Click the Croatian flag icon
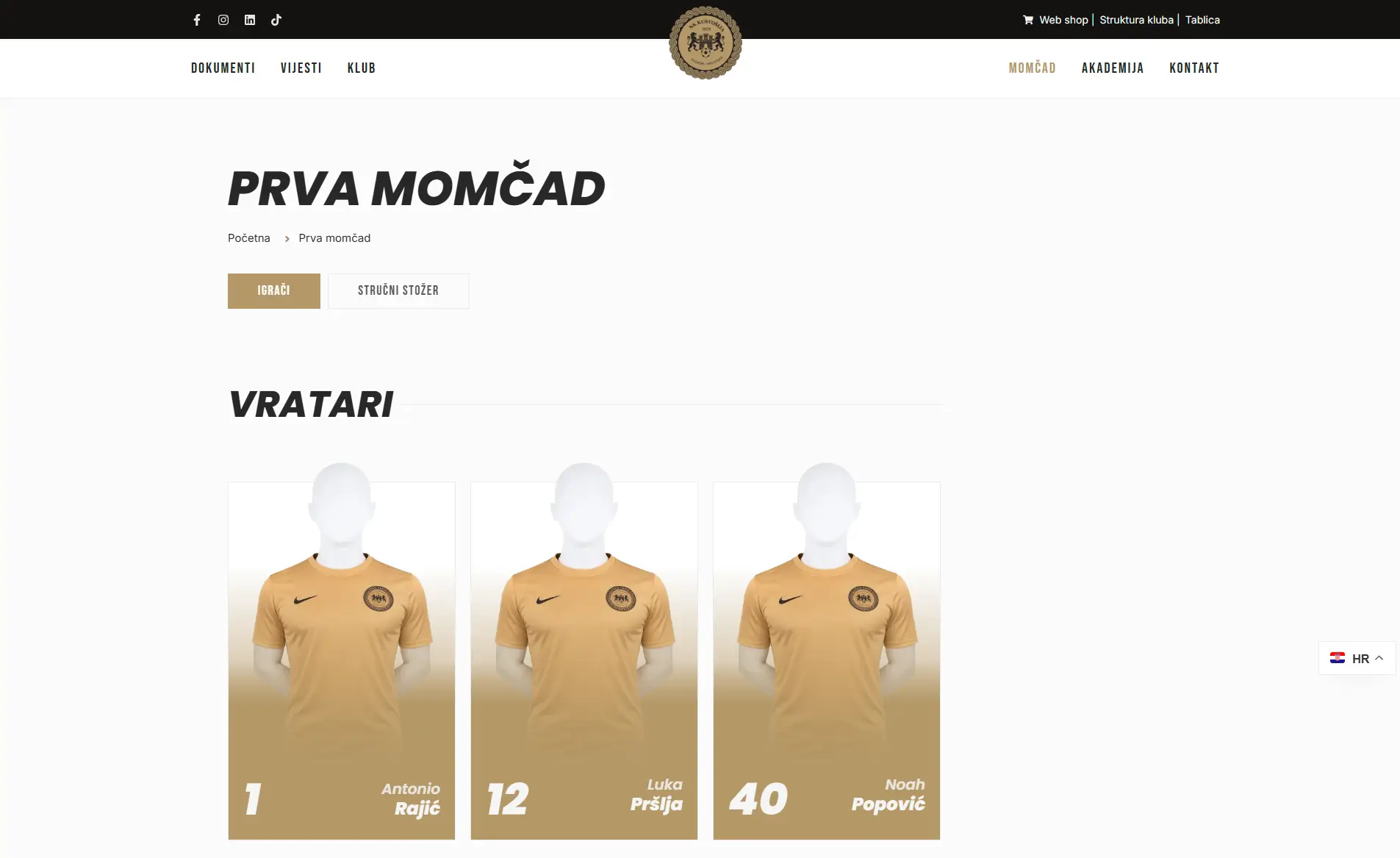 tap(1338, 658)
